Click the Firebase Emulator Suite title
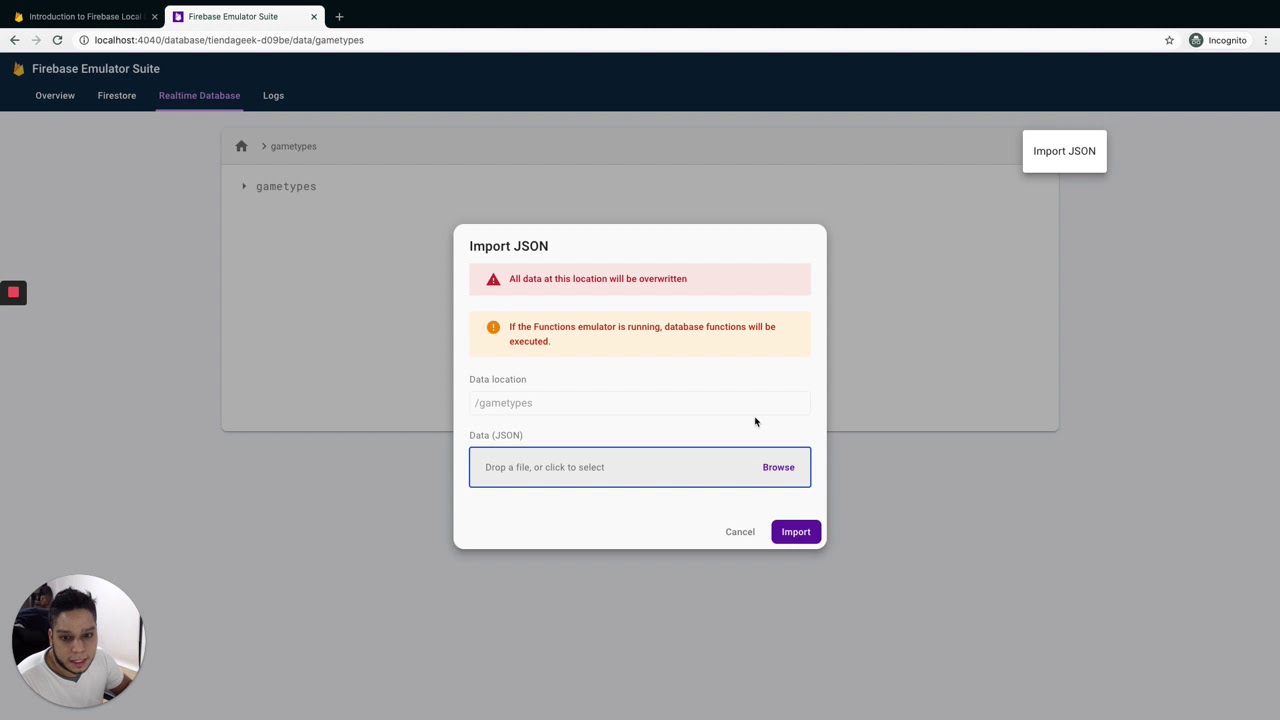Viewport: 1280px width, 720px height. (x=96, y=69)
